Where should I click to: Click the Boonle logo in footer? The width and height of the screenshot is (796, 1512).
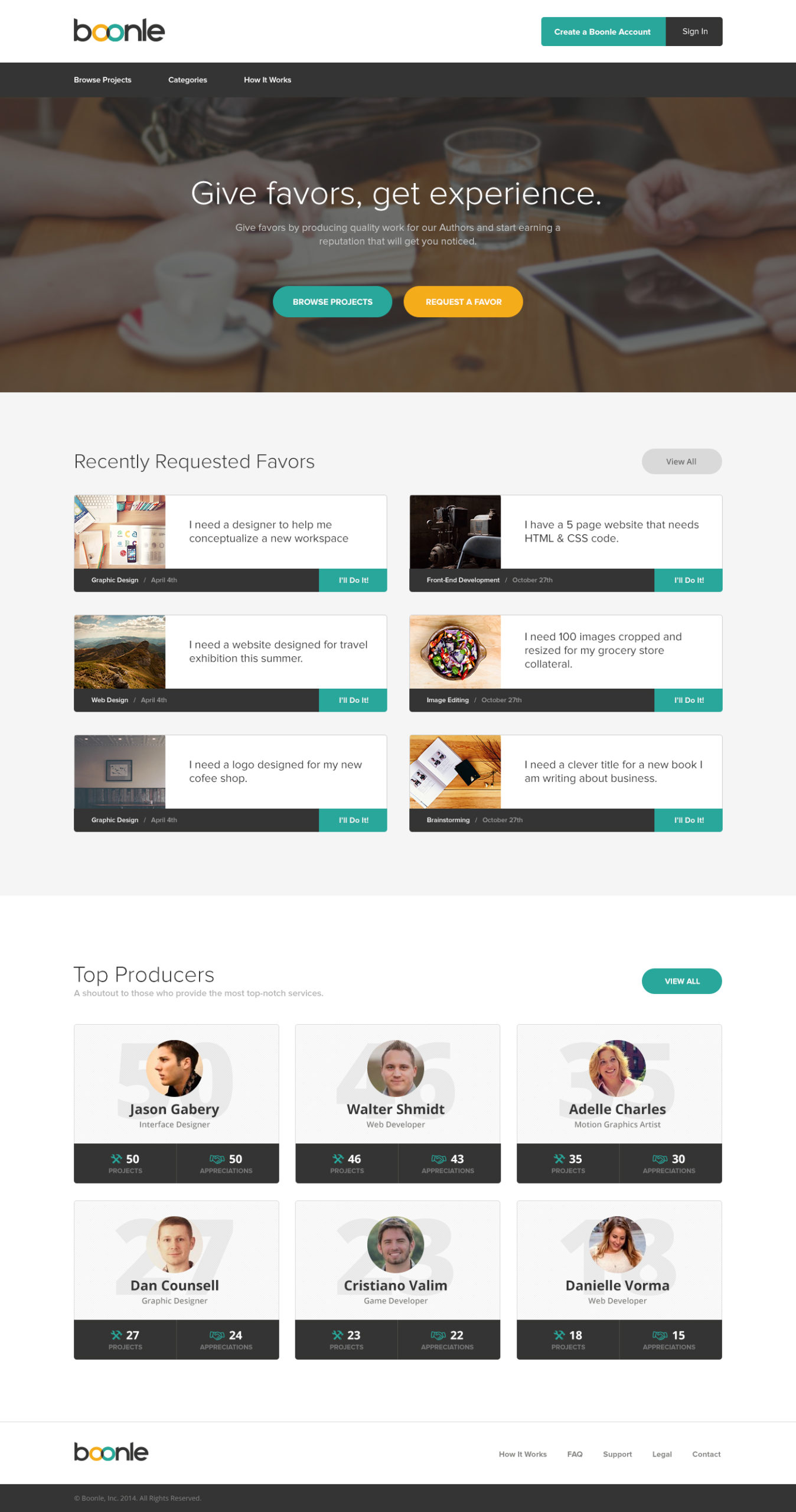pyautogui.click(x=111, y=1452)
